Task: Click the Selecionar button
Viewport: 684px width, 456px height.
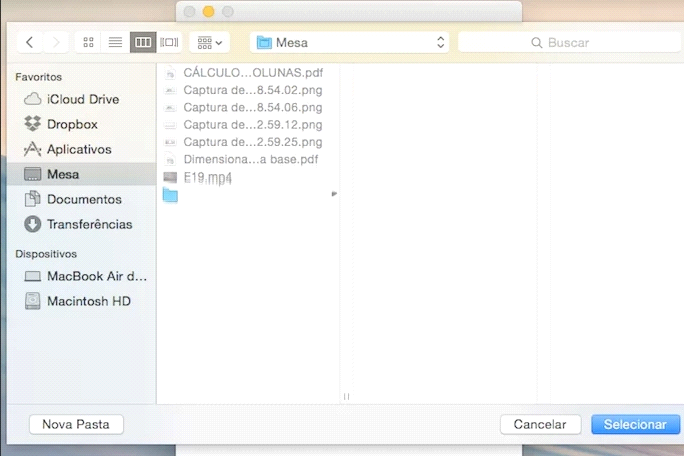Action: coord(636,424)
